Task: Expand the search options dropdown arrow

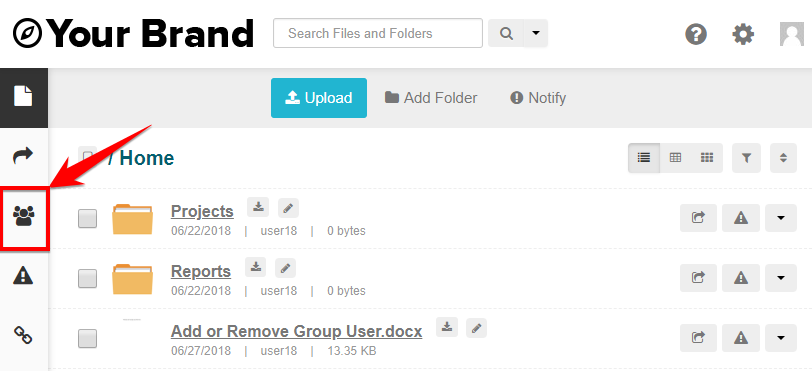Action: (x=536, y=33)
